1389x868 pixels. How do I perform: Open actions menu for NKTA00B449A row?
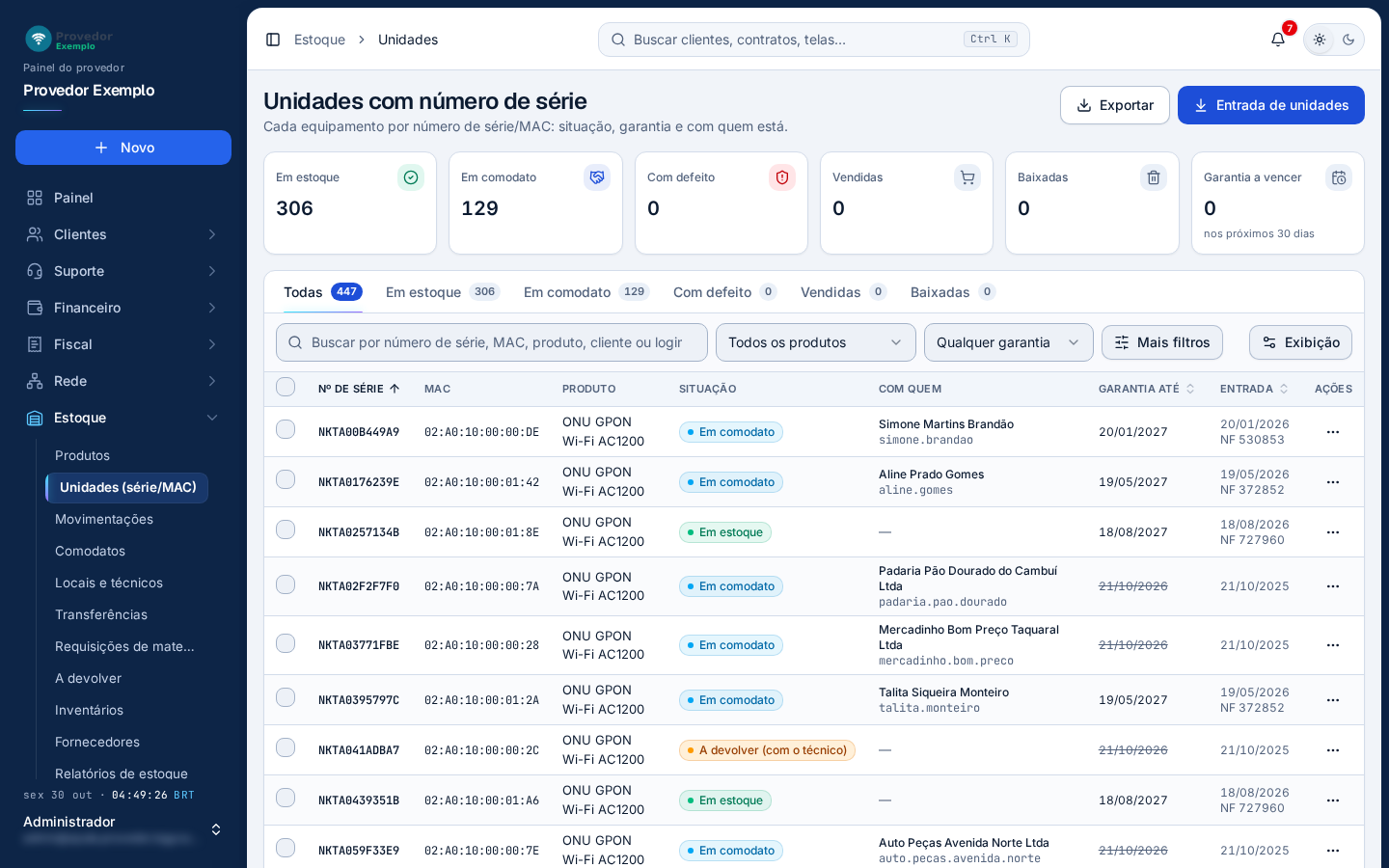click(1333, 432)
